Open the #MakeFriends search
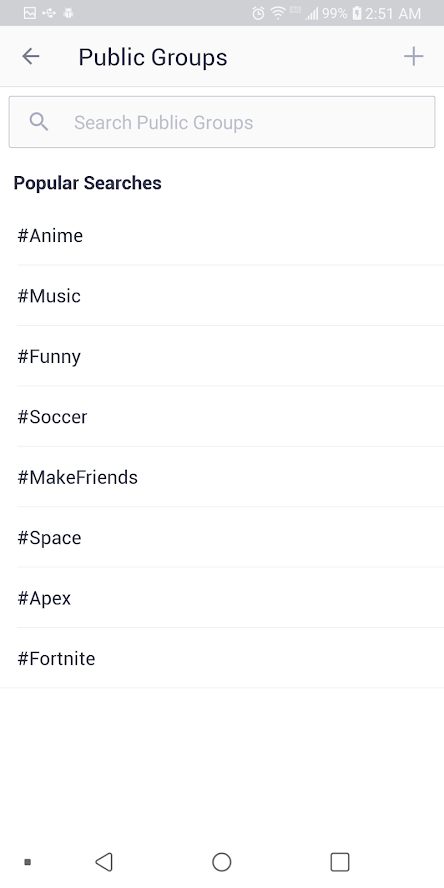This screenshot has width=444, height=888. pos(222,477)
